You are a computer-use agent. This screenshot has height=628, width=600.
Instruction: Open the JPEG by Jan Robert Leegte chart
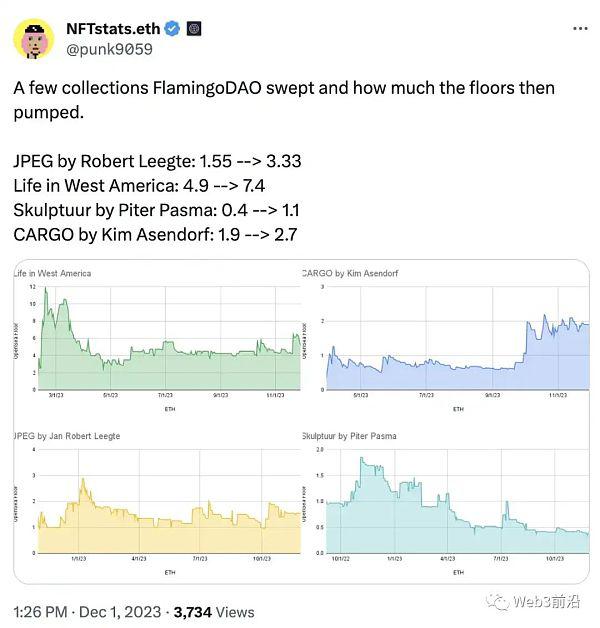(x=158, y=504)
